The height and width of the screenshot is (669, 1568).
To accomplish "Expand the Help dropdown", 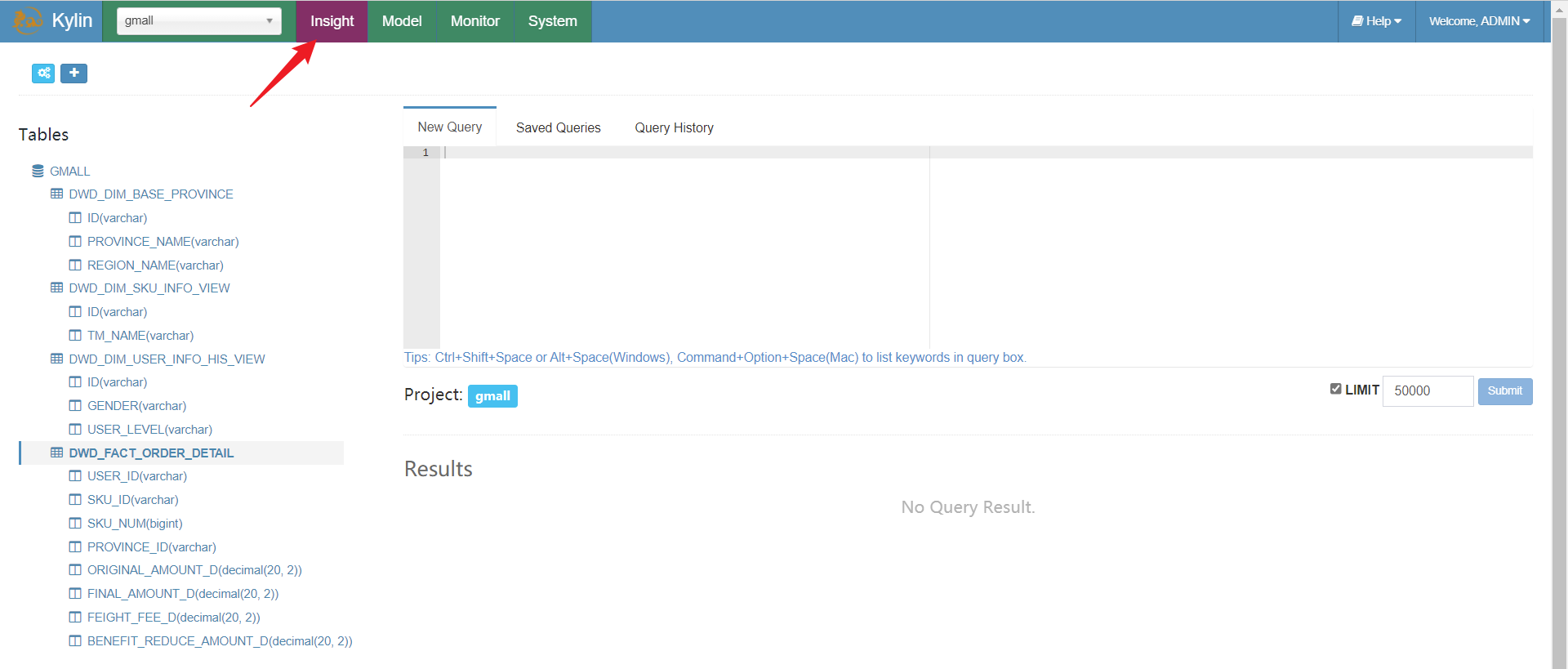I will tap(1377, 21).
